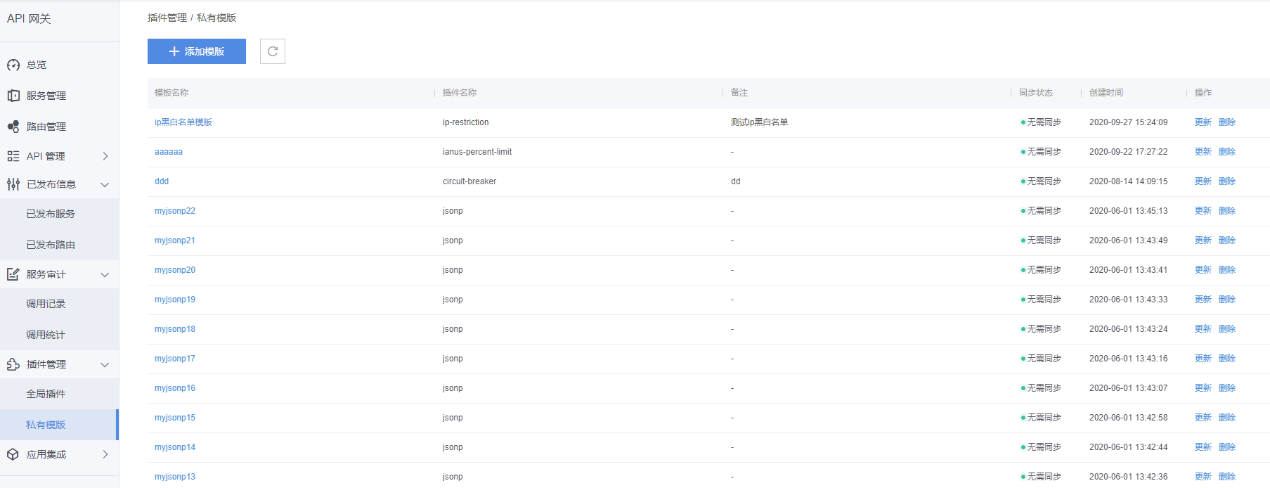The height and width of the screenshot is (488, 1270).
Task: Click the 服务审计 edit icon
Action: point(13,274)
